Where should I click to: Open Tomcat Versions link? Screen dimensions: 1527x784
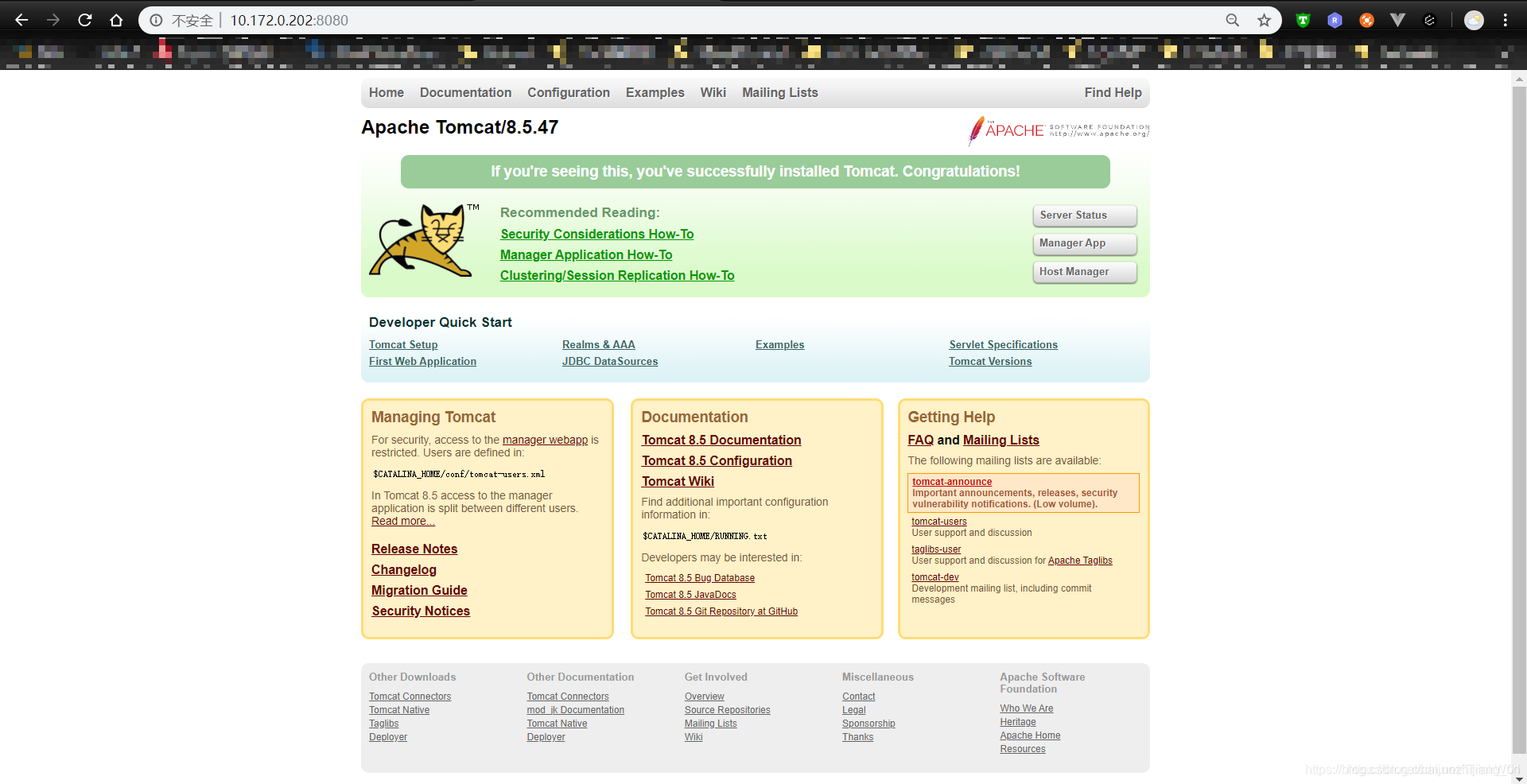point(990,361)
